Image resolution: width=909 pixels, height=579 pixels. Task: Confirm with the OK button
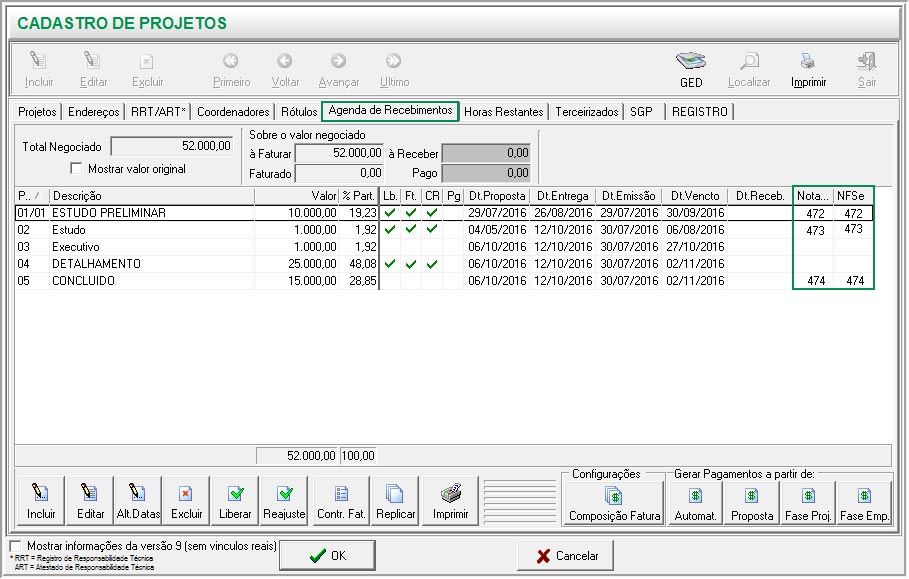click(x=327, y=556)
